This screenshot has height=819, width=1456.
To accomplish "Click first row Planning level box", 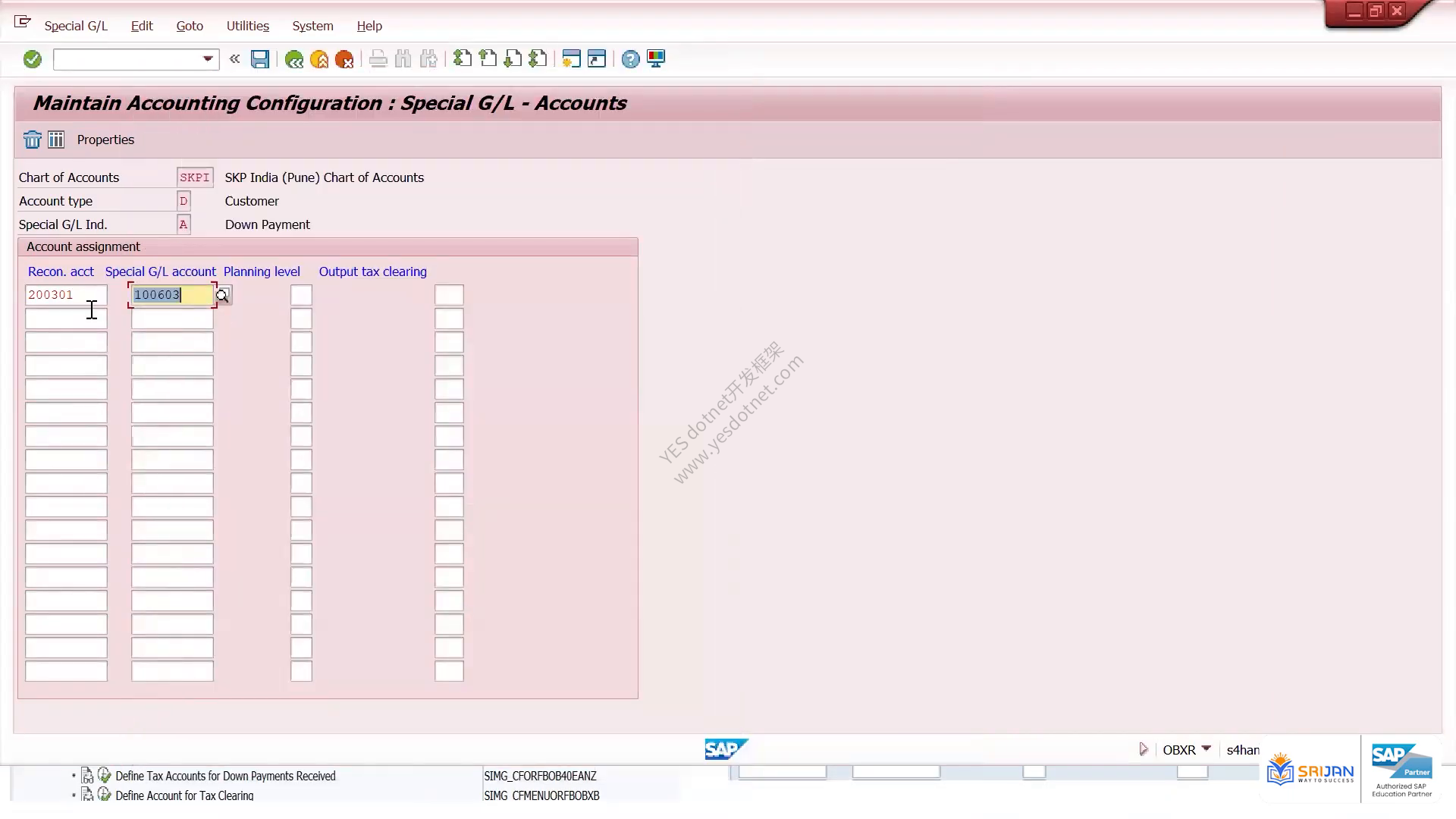I will click(x=301, y=295).
